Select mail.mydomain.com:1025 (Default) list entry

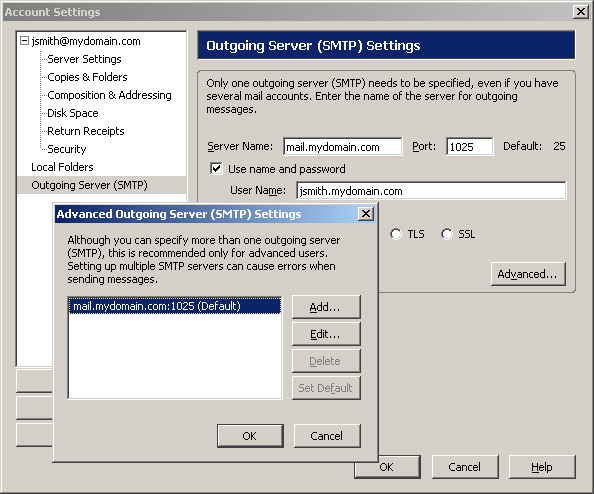point(175,306)
